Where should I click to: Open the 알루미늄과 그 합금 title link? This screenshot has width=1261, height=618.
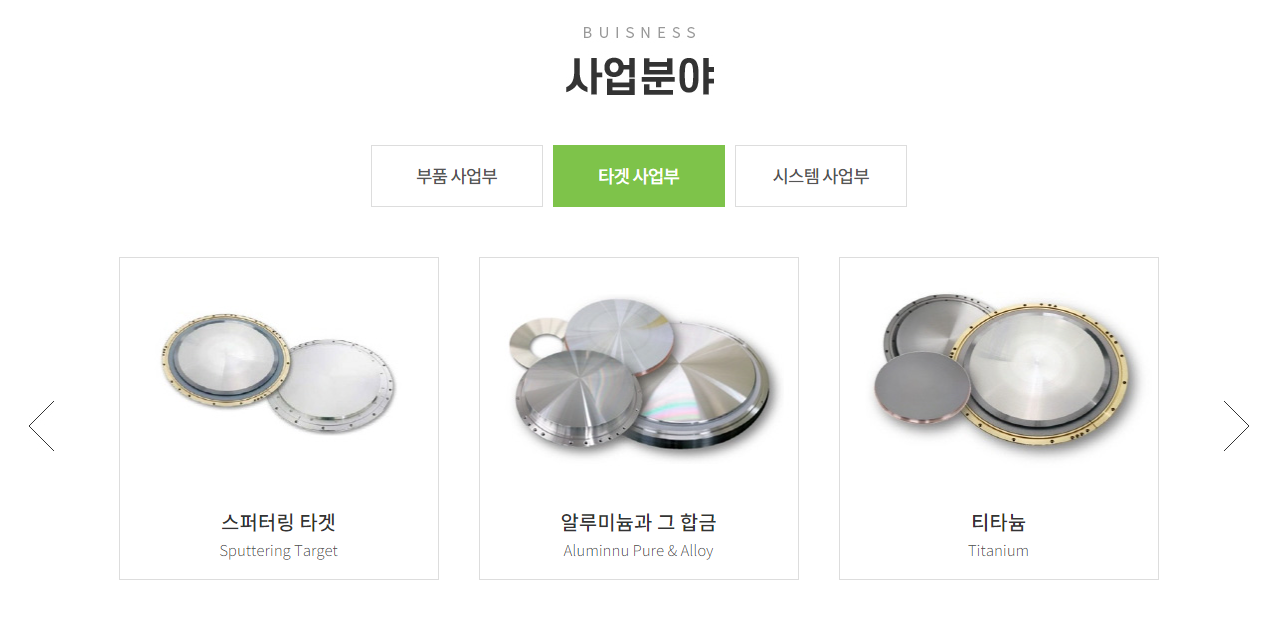[639, 522]
